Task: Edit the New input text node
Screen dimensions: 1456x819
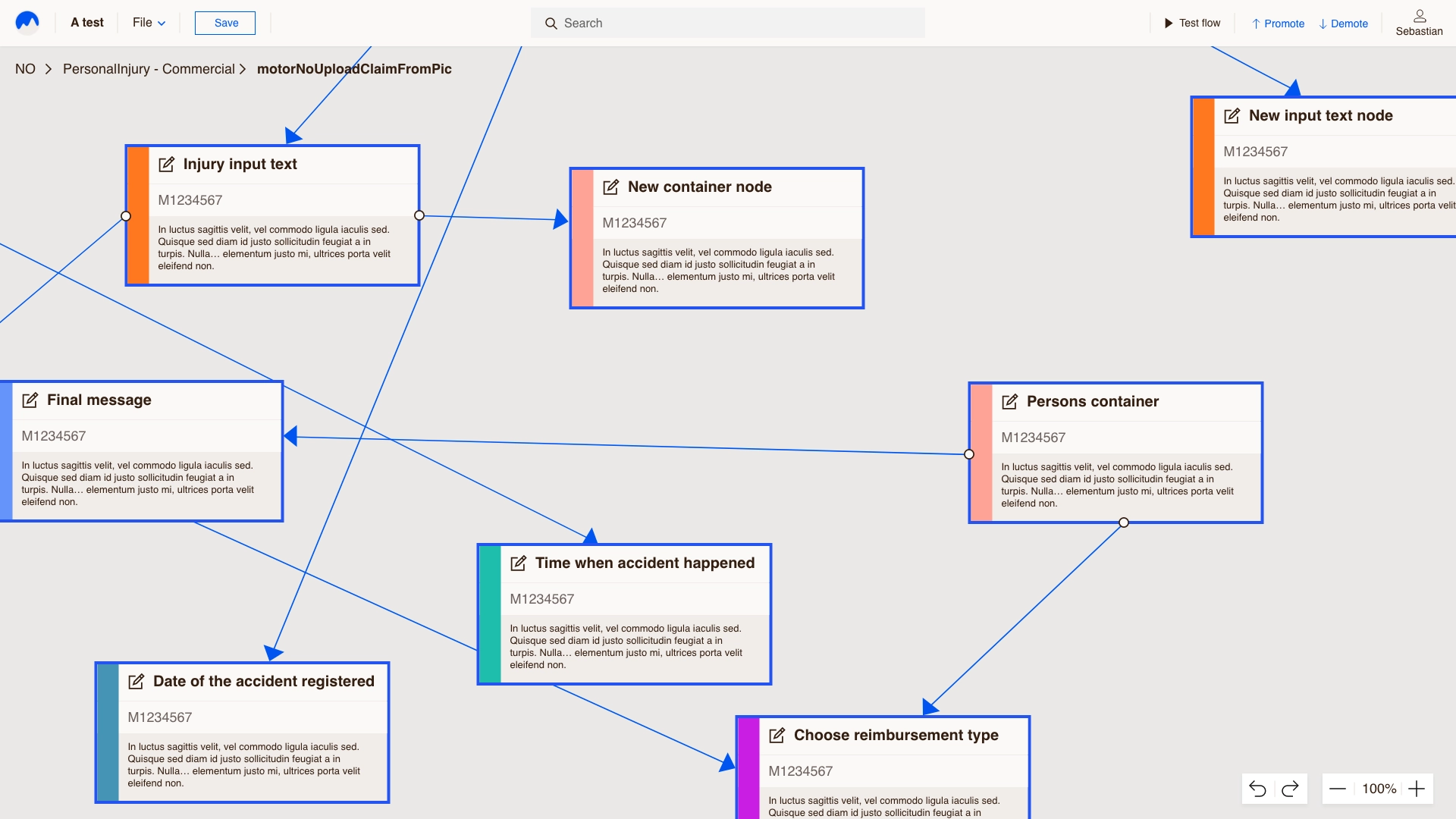Action: [x=1232, y=116]
